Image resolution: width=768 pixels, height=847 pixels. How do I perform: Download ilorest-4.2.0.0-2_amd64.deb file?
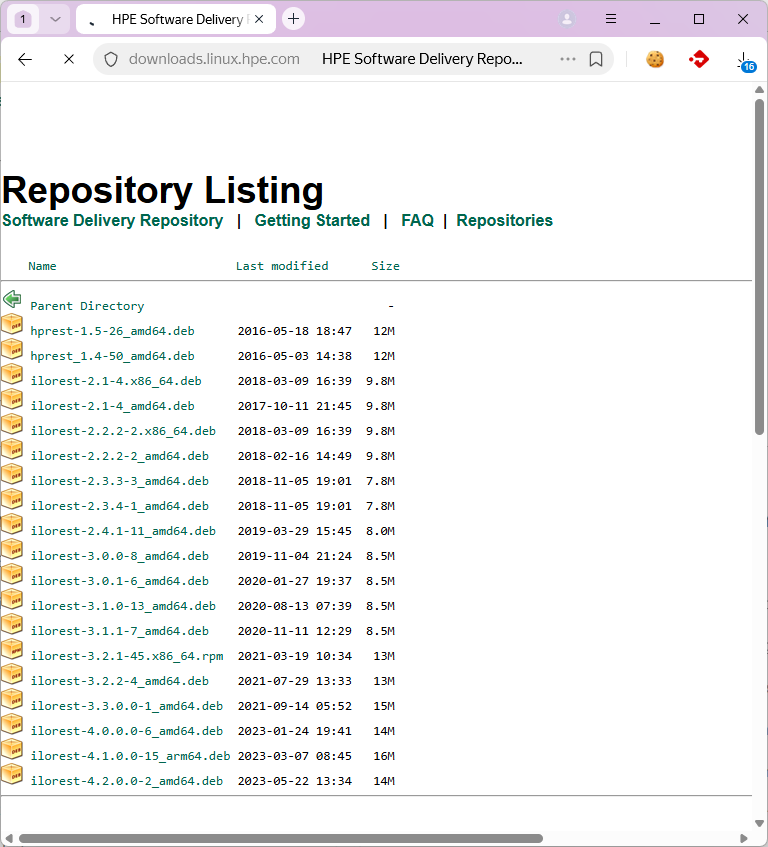(126, 781)
